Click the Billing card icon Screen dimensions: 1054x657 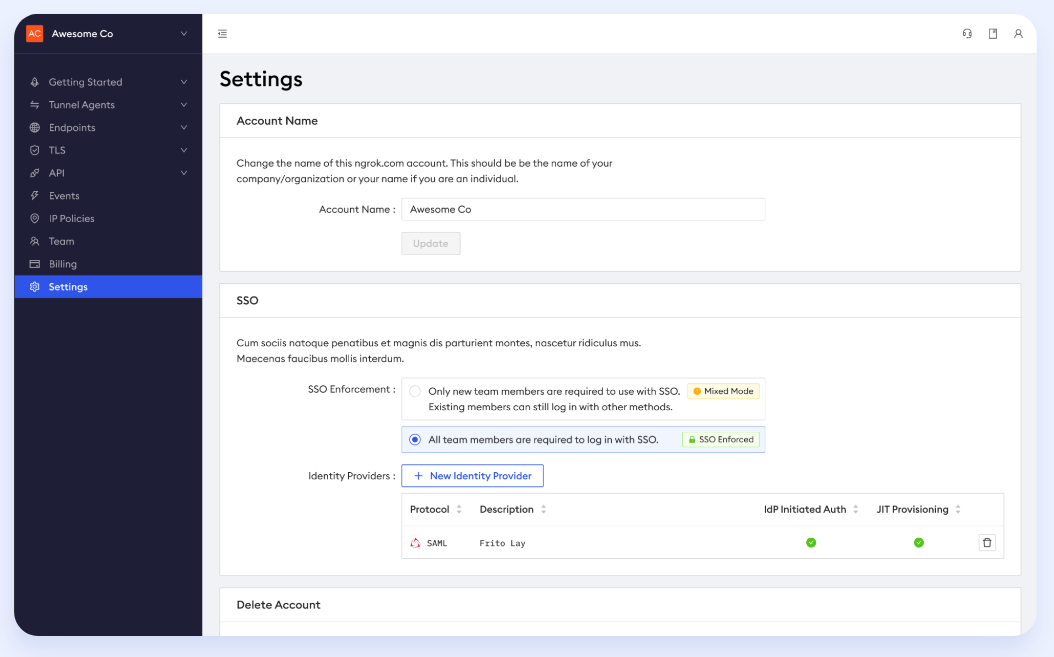[x=35, y=264]
